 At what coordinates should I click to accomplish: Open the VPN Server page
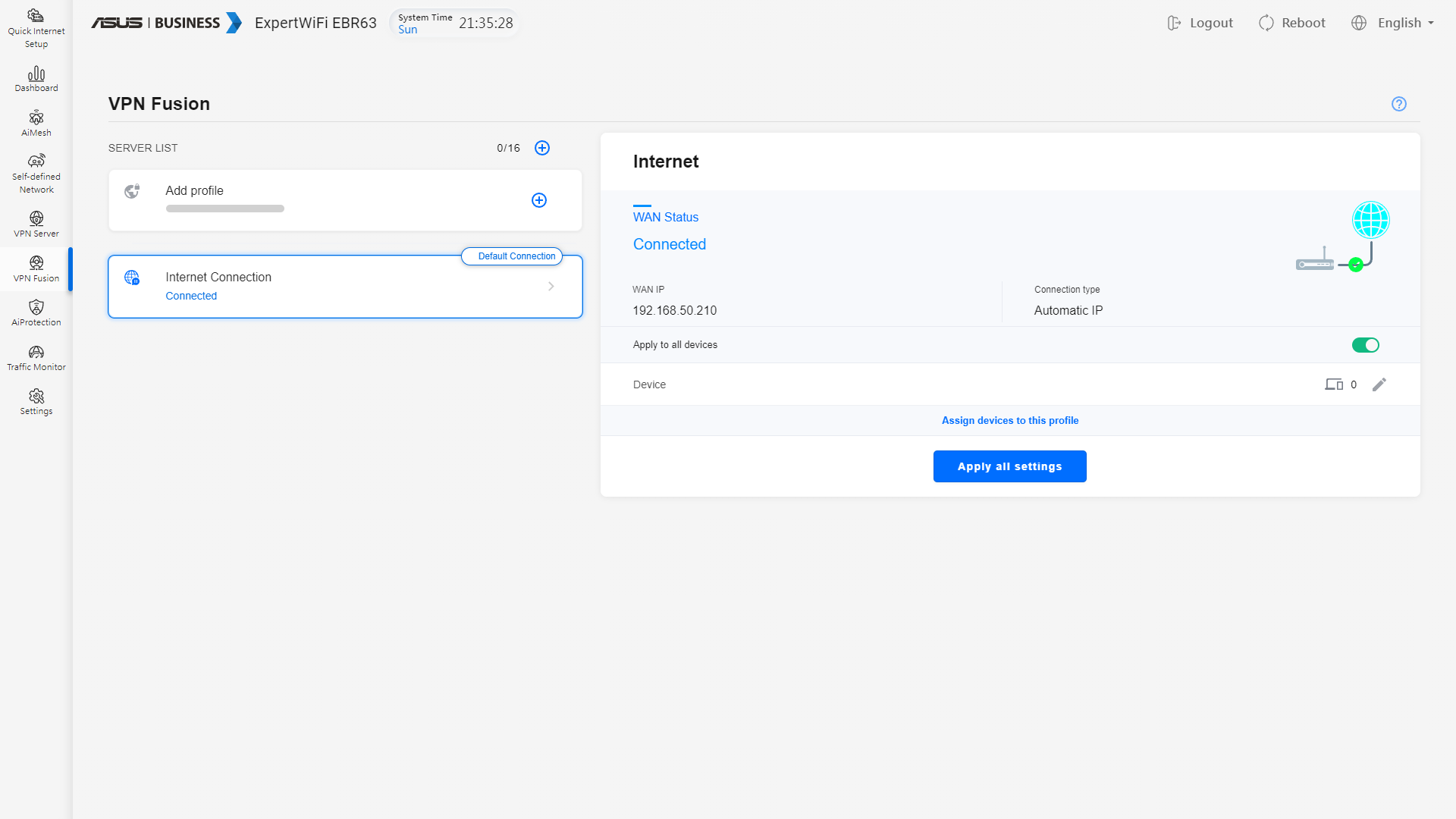36,224
